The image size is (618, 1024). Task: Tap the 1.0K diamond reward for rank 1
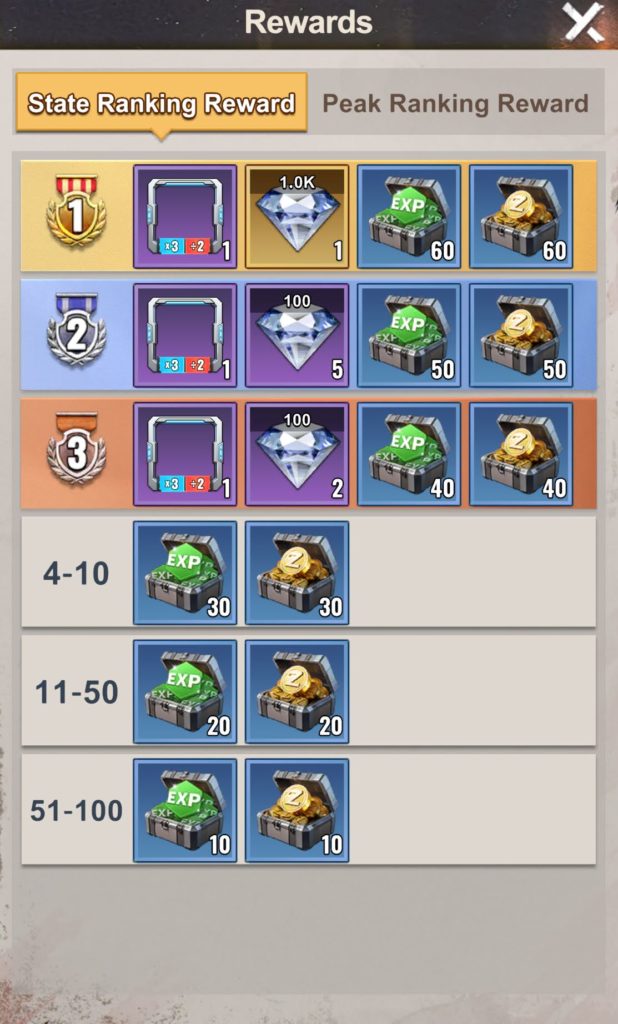click(x=297, y=216)
